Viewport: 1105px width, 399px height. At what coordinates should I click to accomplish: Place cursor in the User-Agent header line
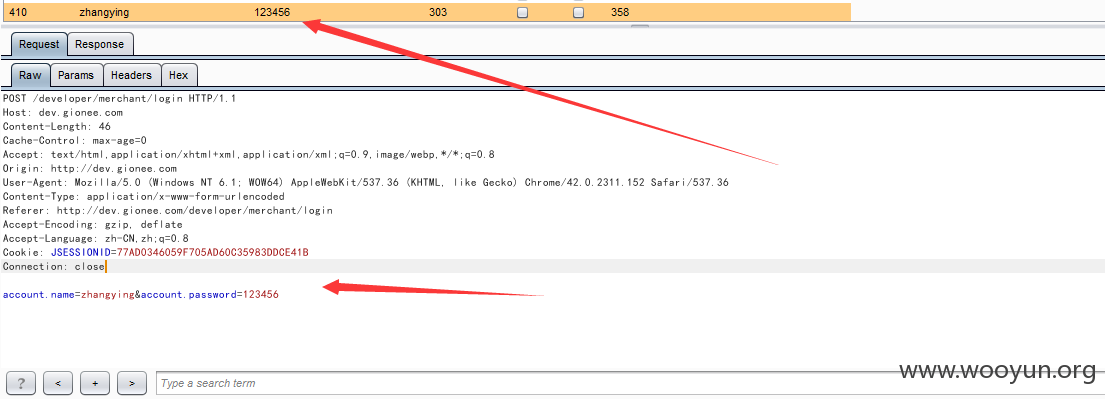[366, 183]
